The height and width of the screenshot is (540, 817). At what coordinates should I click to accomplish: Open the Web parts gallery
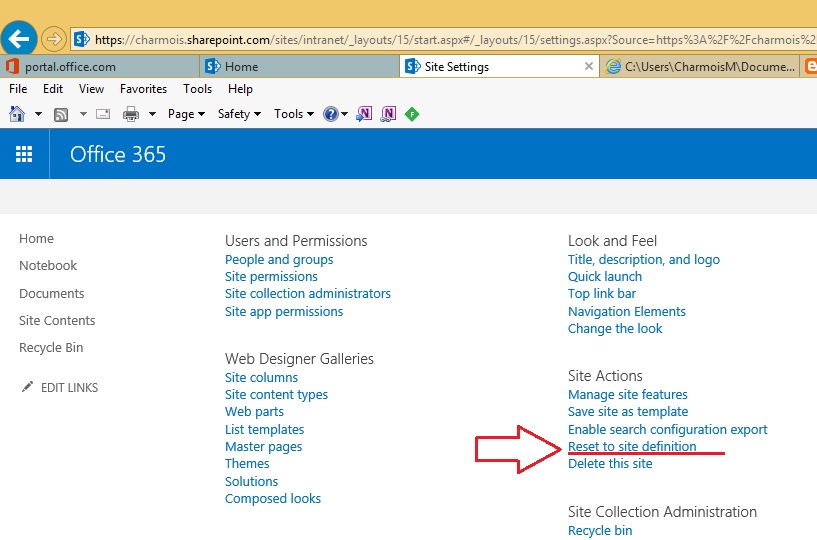click(x=254, y=412)
